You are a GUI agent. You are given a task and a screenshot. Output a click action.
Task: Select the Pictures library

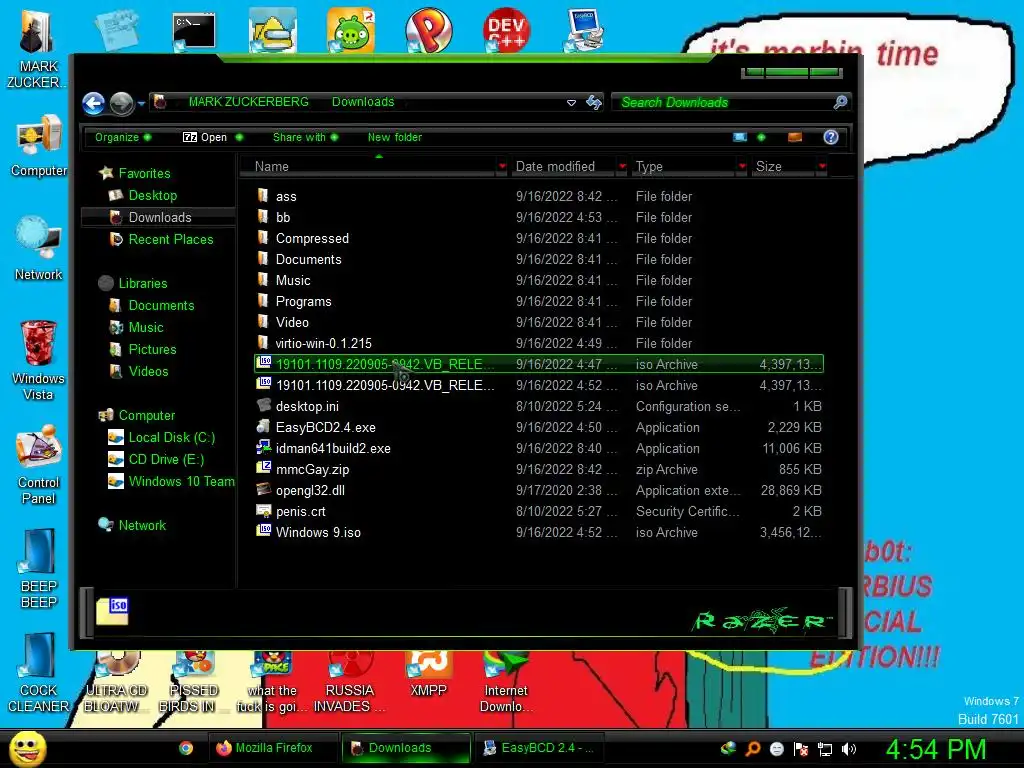tap(143, 349)
